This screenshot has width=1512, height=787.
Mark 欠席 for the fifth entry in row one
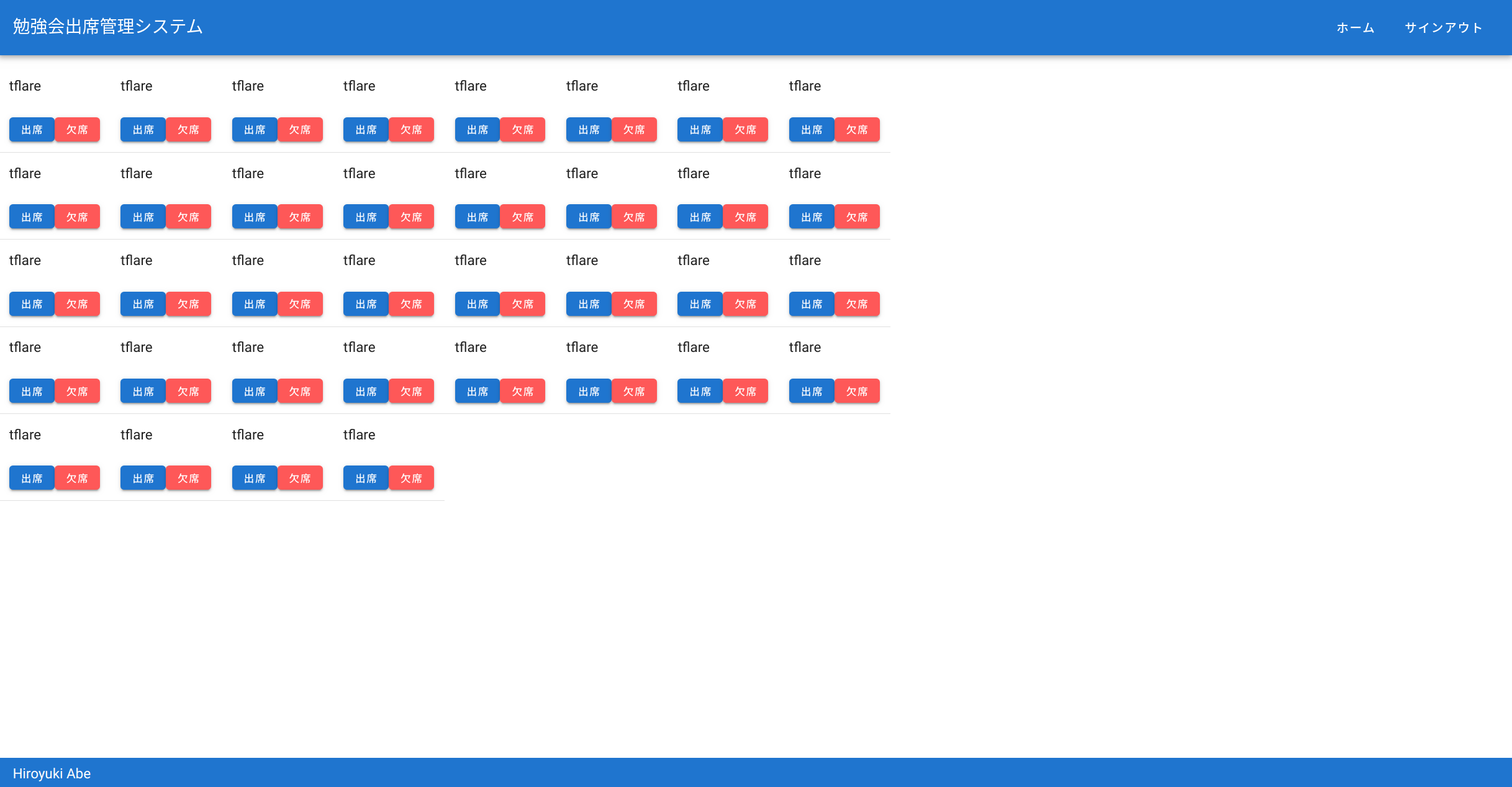pyautogui.click(x=523, y=129)
